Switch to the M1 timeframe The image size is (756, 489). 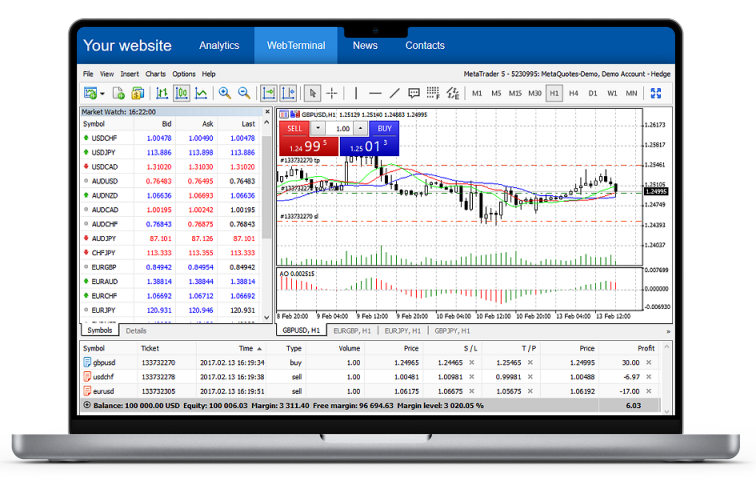[477, 94]
